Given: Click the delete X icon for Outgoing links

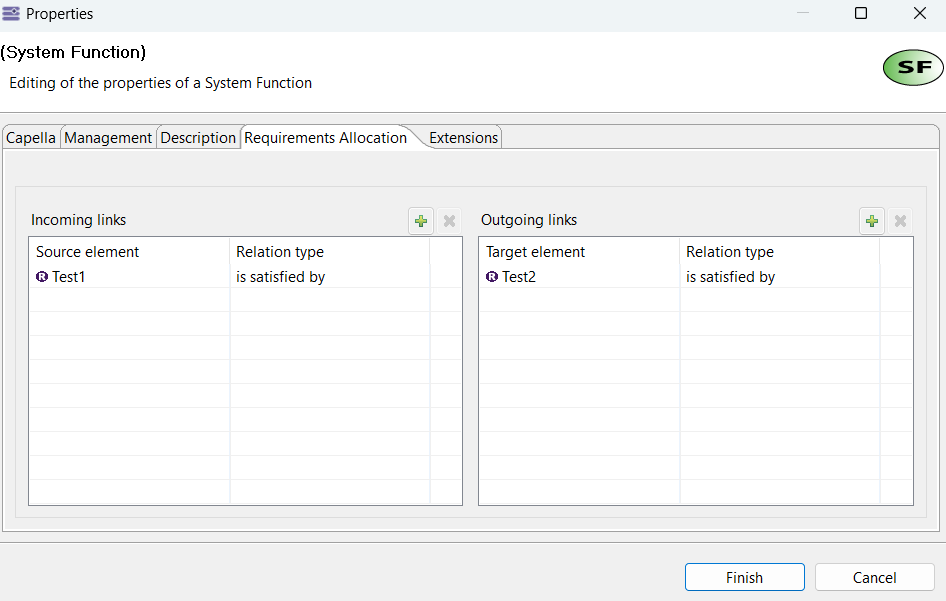Looking at the screenshot, I should [900, 221].
